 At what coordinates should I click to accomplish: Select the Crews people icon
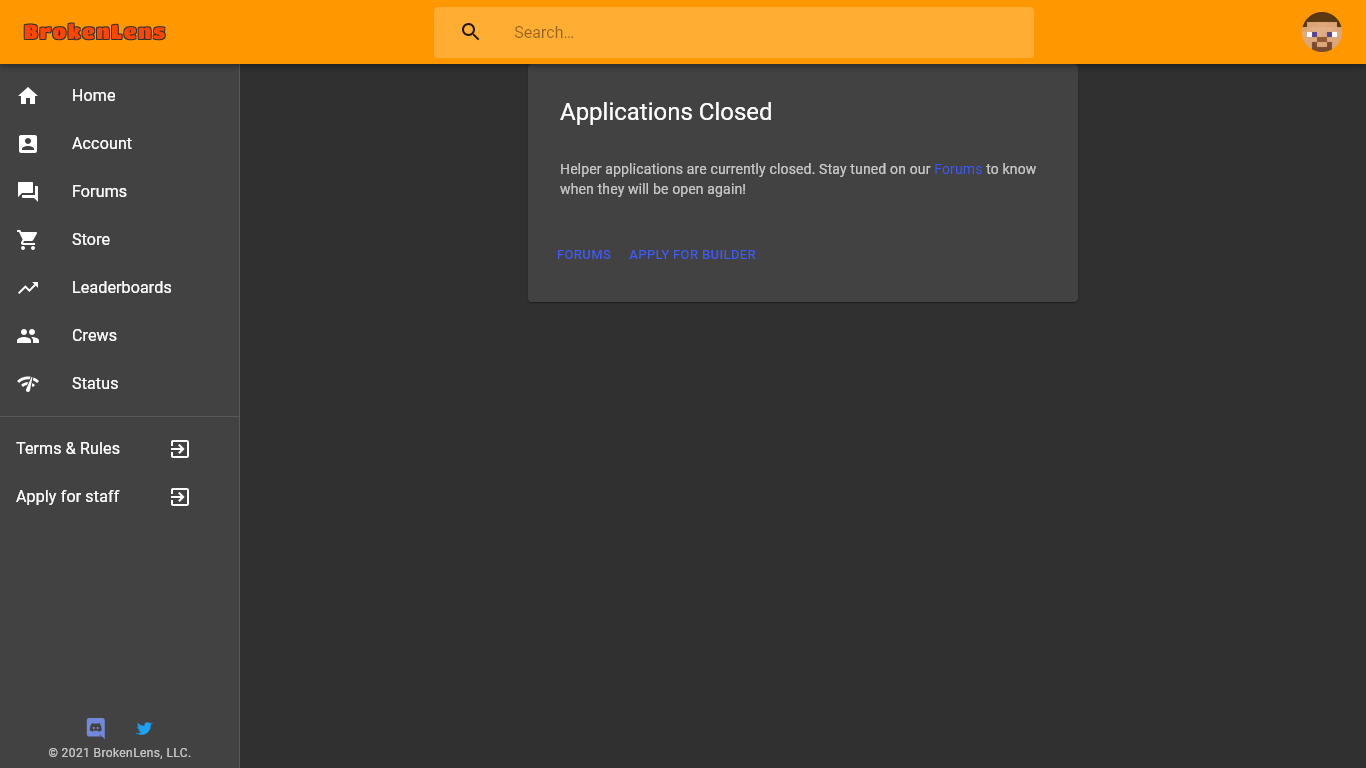[x=28, y=336]
